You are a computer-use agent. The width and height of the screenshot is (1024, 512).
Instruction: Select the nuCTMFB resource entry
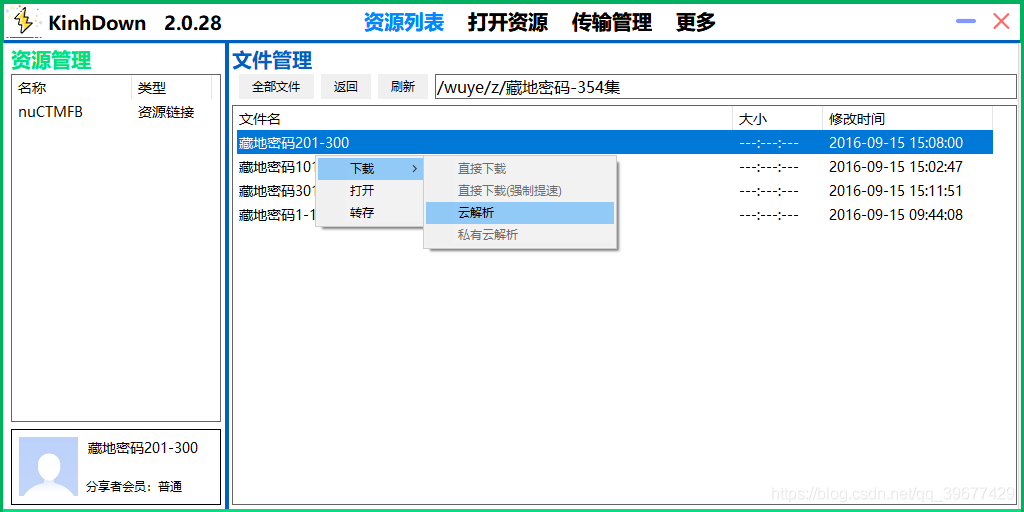click(x=50, y=112)
